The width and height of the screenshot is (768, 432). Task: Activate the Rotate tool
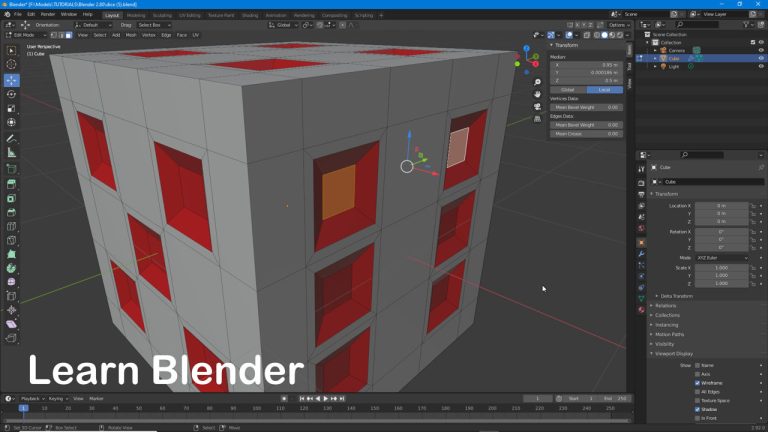click(x=11, y=94)
